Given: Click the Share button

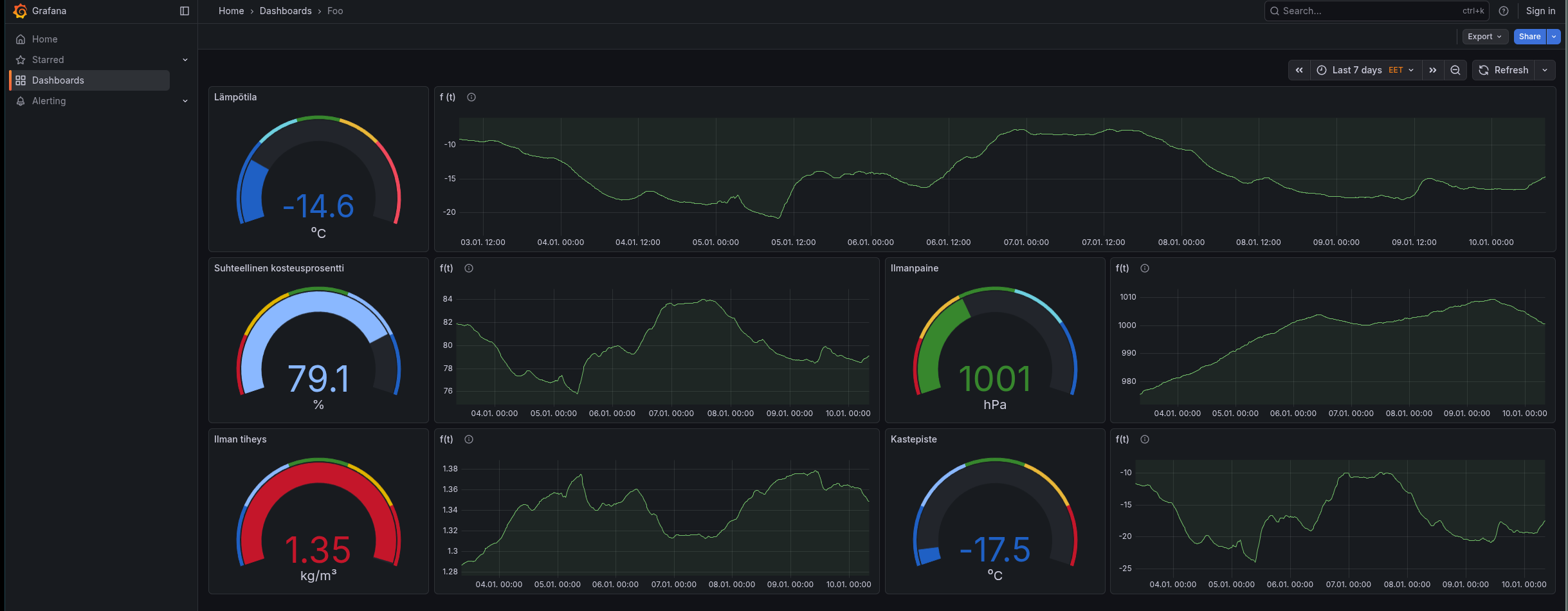Looking at the screenshot, I should pos(1529,37).
